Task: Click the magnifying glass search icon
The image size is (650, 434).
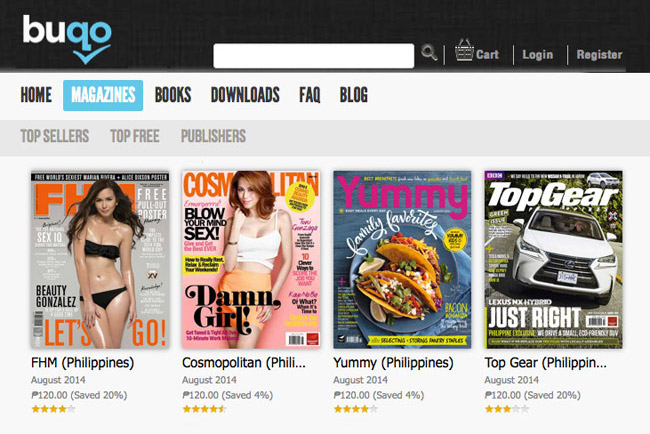Action: tap(429, 53)
